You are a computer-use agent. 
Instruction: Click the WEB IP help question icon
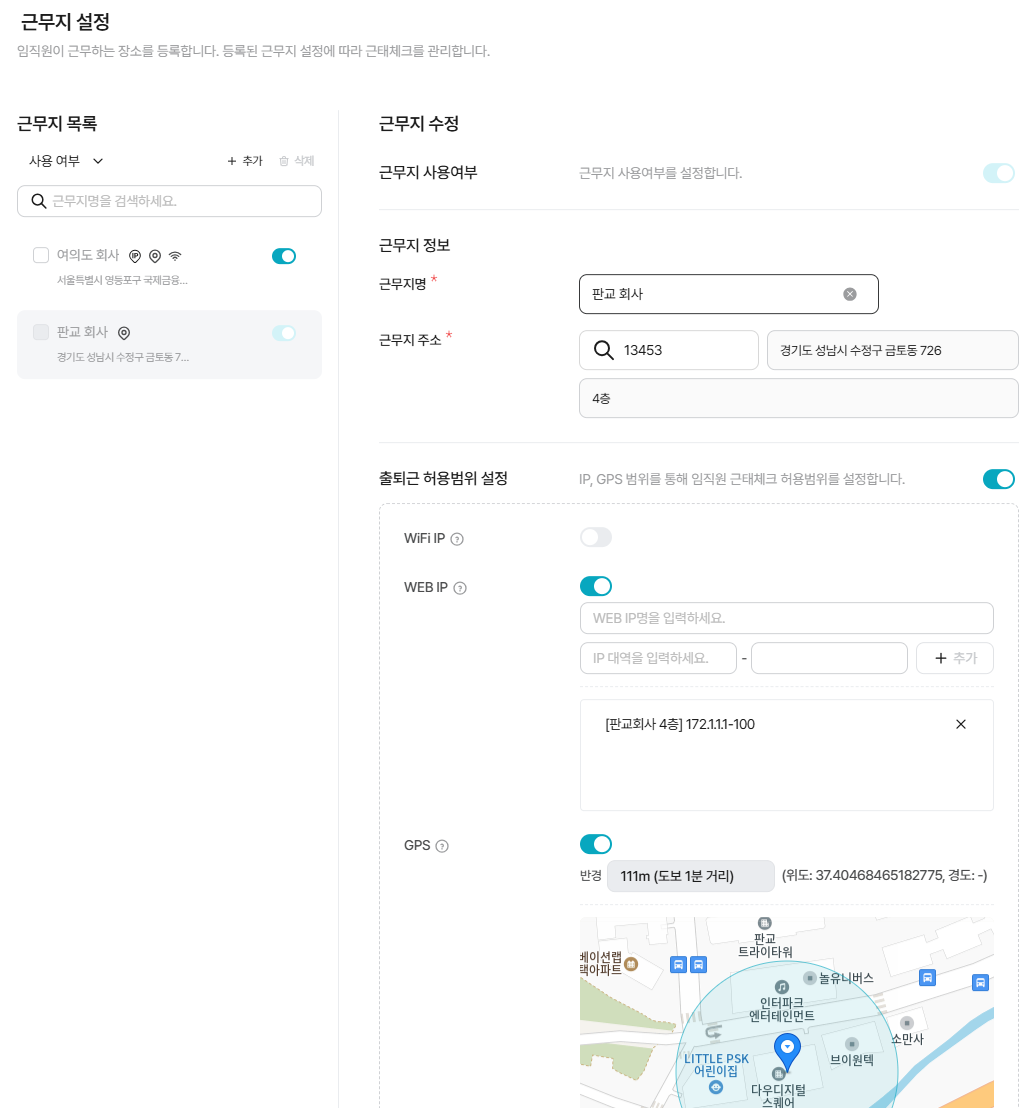click(460, 588)
